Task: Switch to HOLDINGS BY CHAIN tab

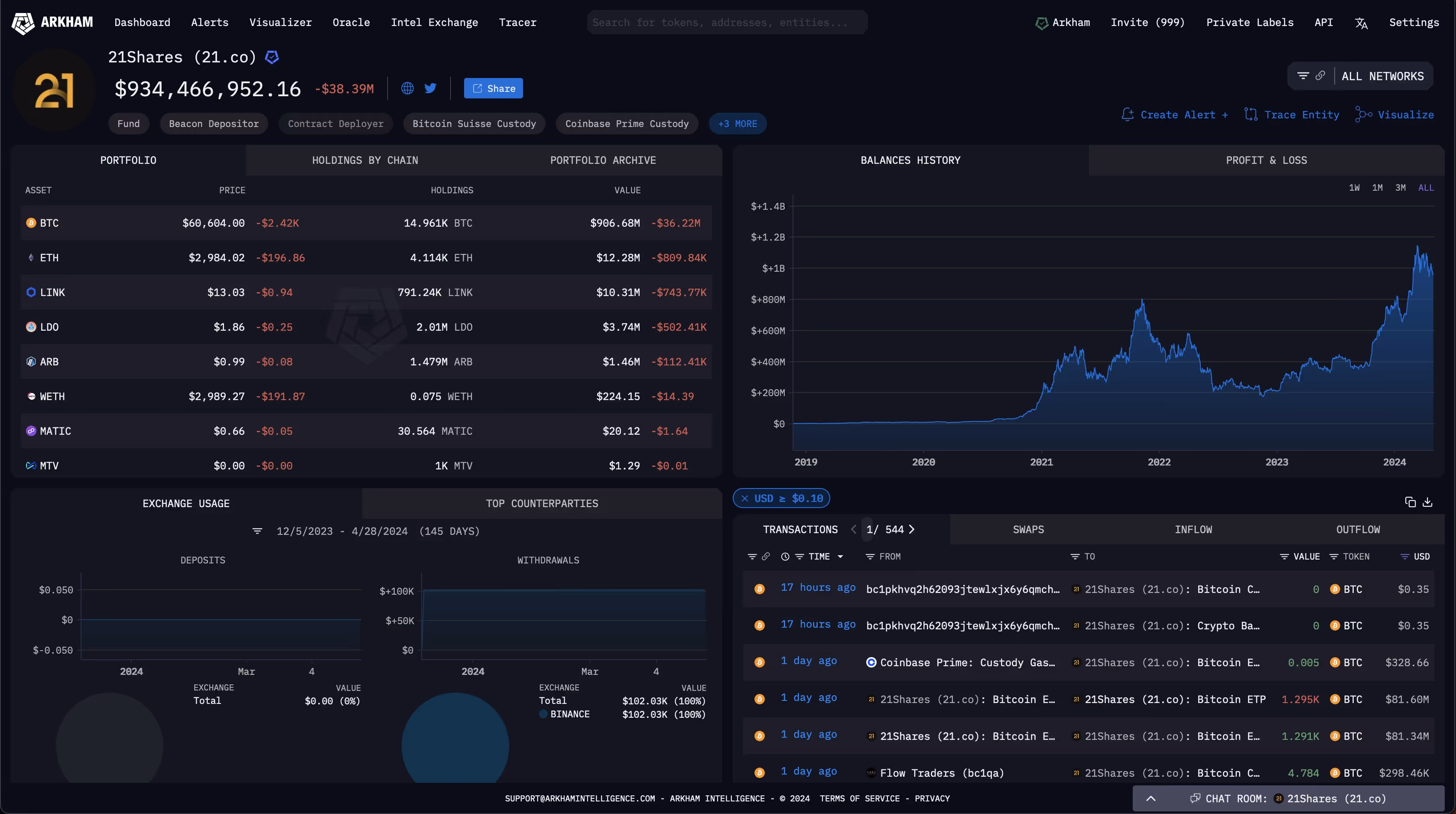Action: (365, 160)
